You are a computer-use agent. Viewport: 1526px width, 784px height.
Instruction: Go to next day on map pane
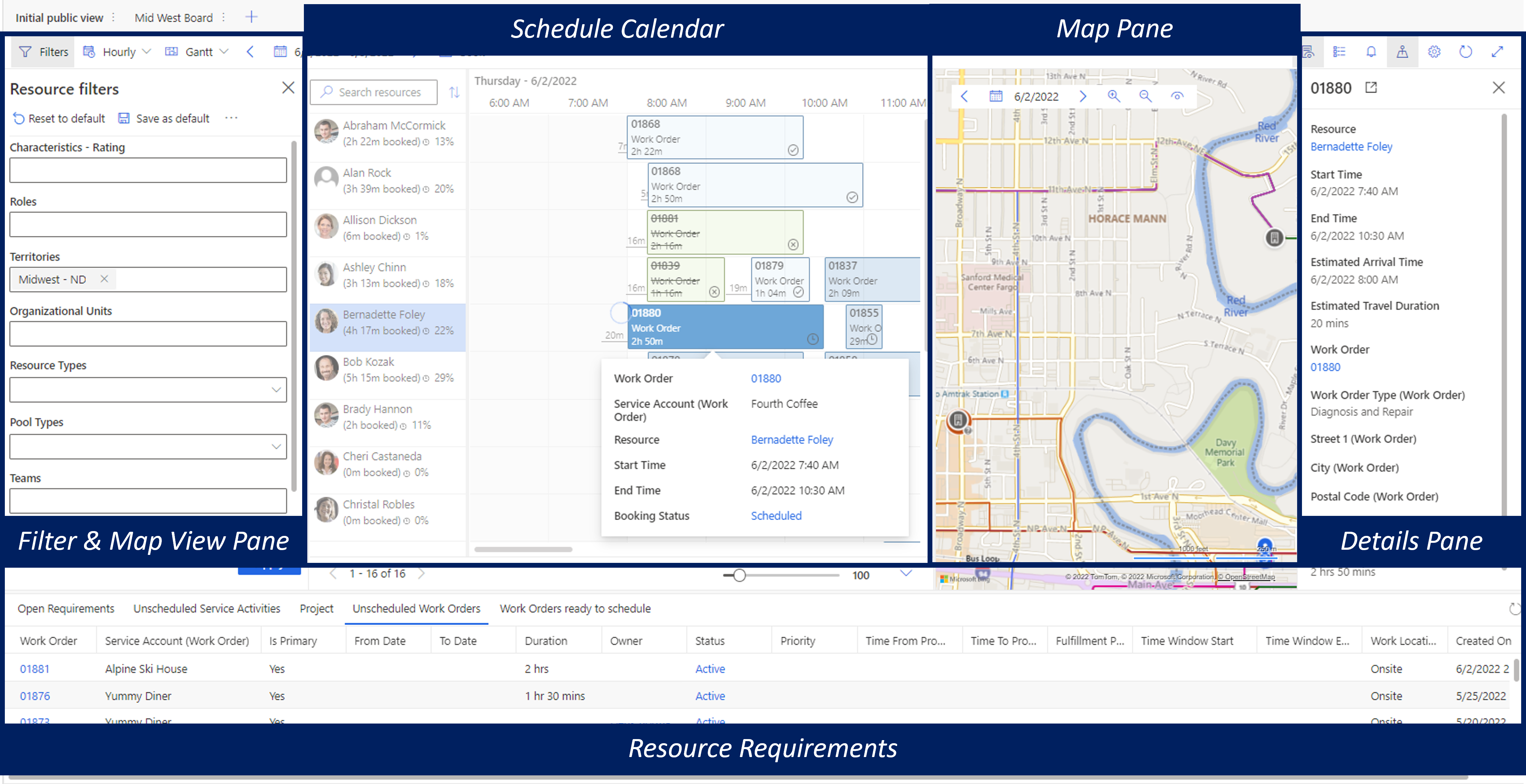pos(1083,96)
